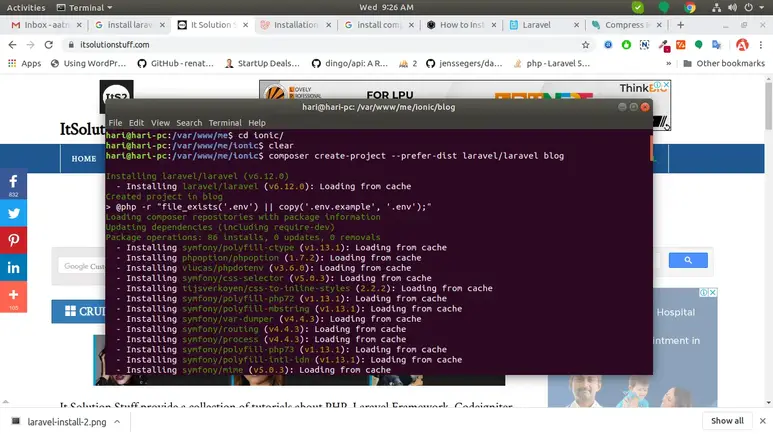773x435 pixels.
Task: Close the 'install larav' tab
Action: click(162, 25)
